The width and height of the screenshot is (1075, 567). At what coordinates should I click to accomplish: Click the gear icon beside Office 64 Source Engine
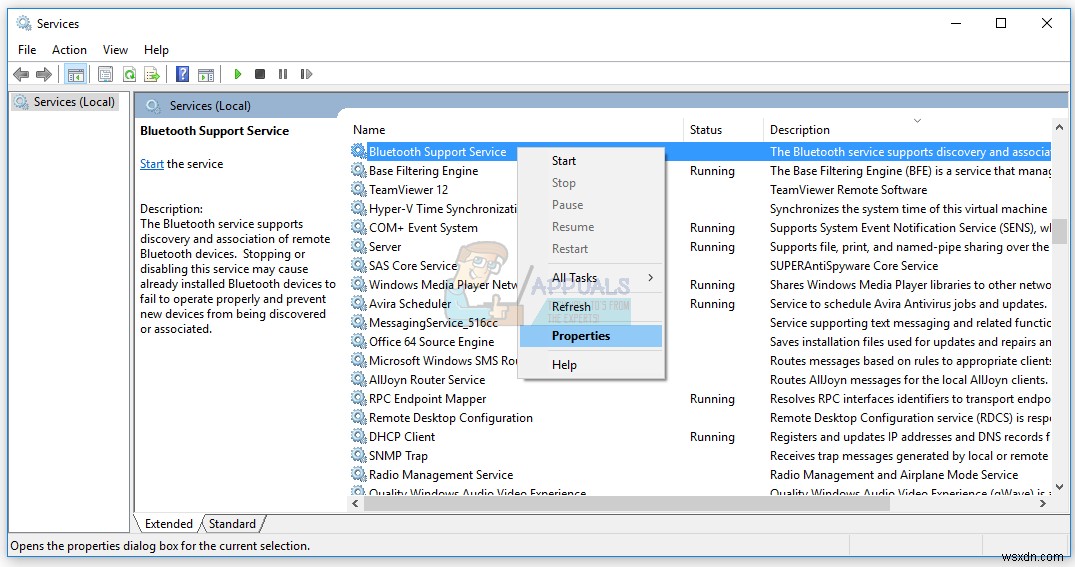point(359,341)
